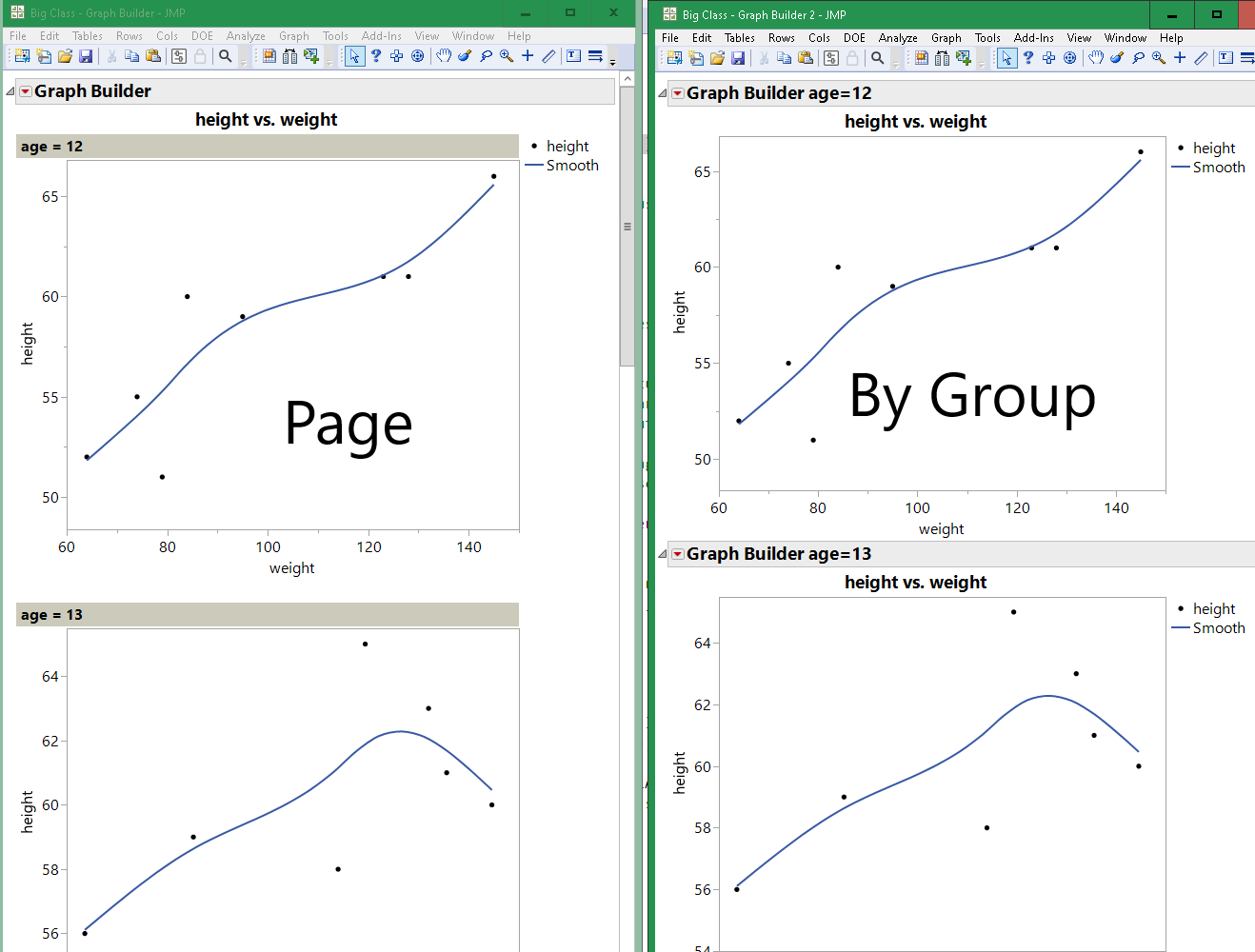Click the Smooth legend entry
The height and width of the screenshot is (952, 1255).
571,165
